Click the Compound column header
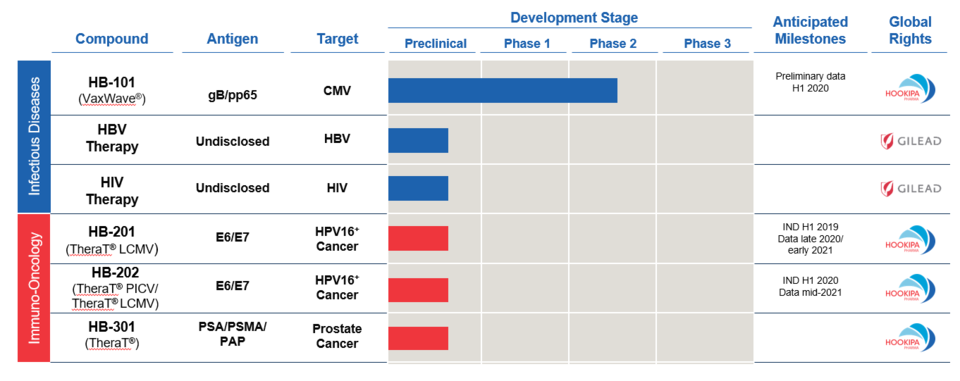This screenshot has width=960, height=381. pyautogui.click(x=112, y=39)
